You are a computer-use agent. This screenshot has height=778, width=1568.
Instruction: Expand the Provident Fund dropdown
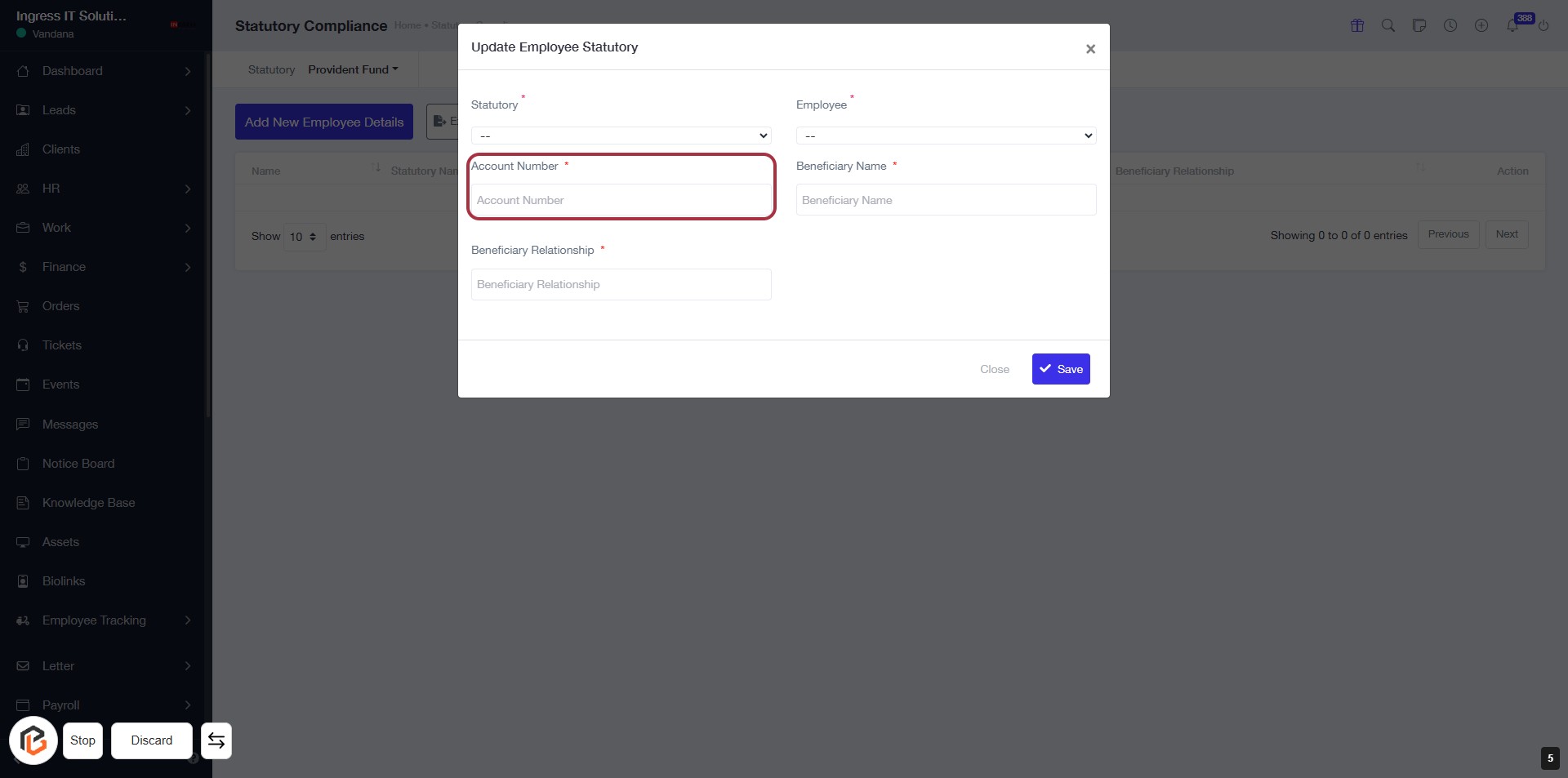pyautogui.click(x=353, y=69)
